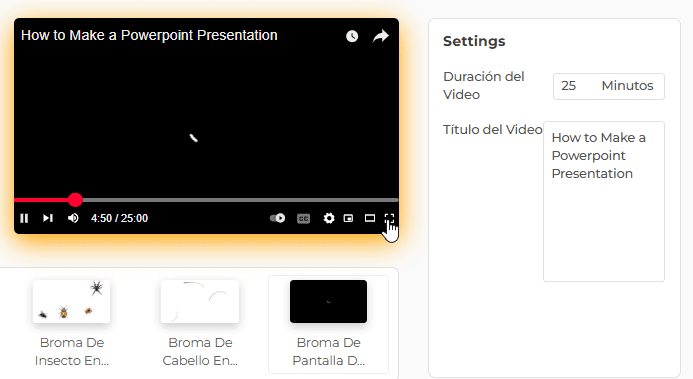Edit the video duration minutes field

[609, 86]
